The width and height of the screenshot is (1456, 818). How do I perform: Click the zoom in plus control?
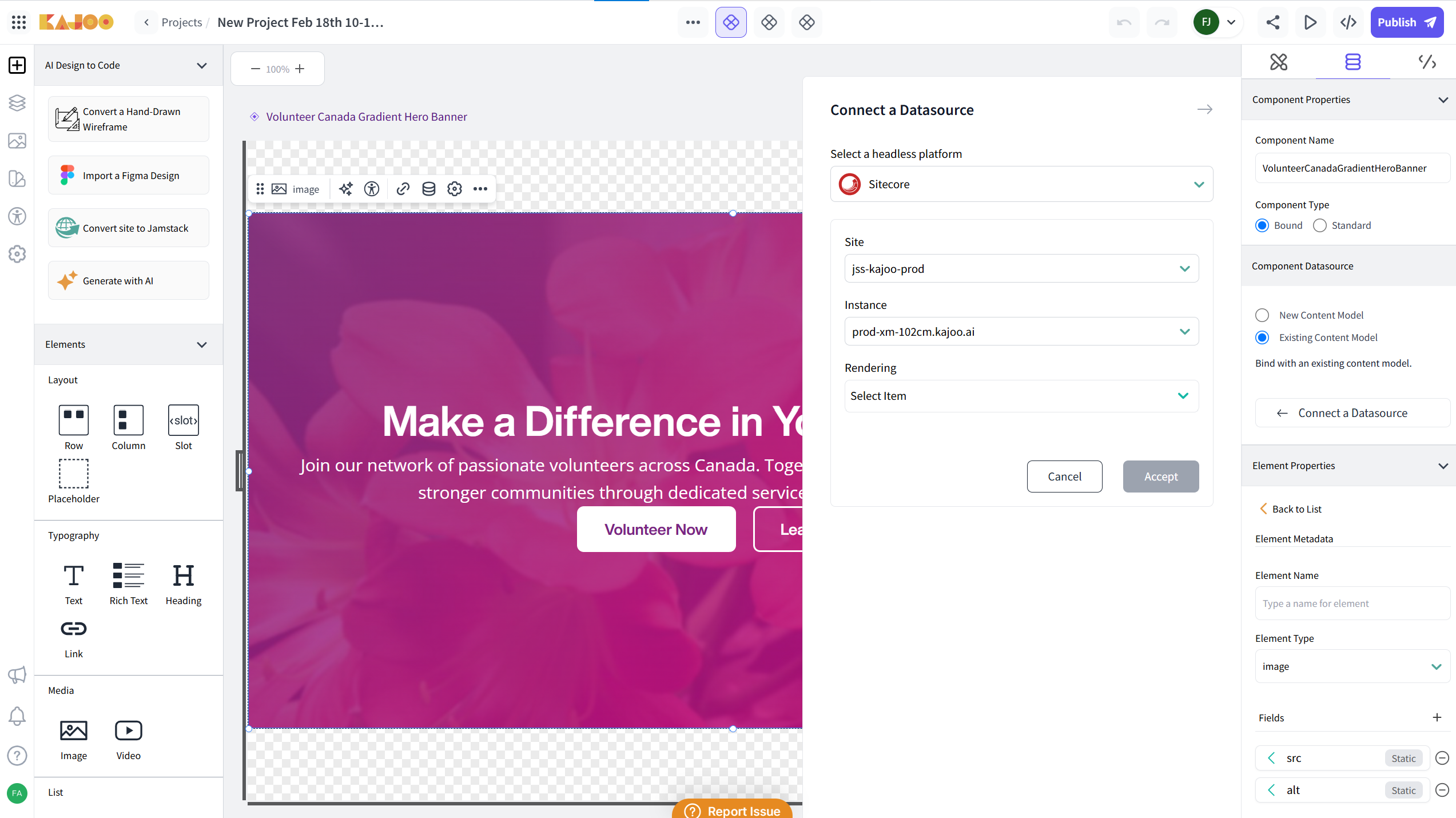point(300,69)
